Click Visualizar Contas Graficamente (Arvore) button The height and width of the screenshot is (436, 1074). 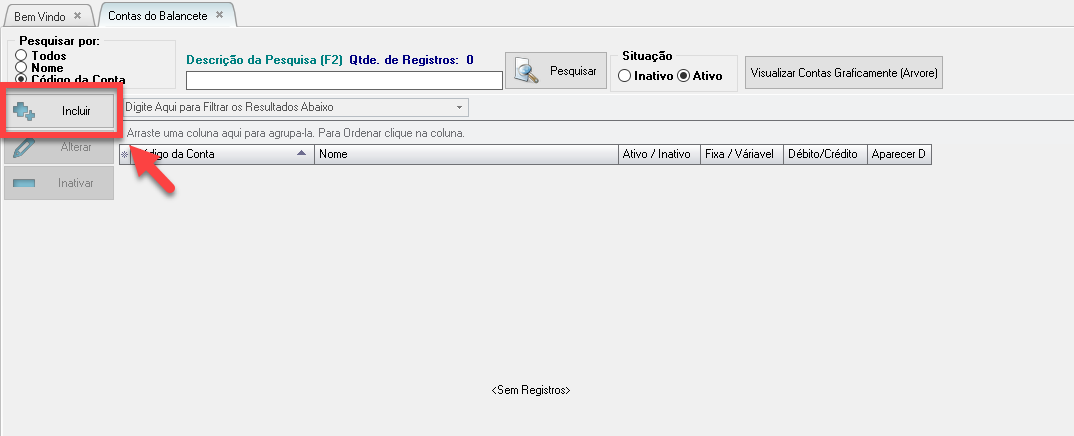(845, 73)
